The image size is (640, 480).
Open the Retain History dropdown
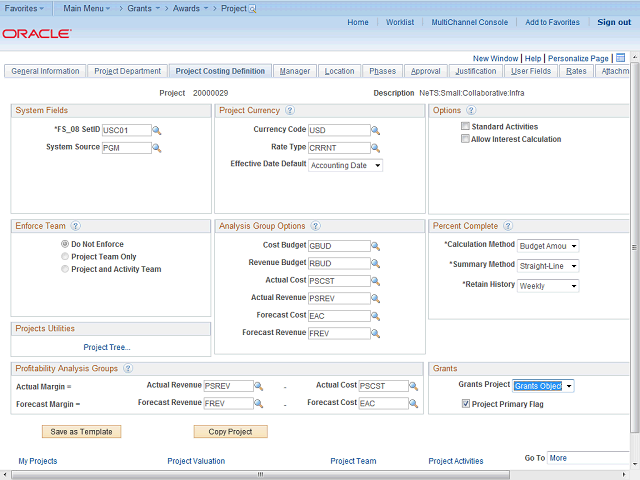(x=548, y=286)
